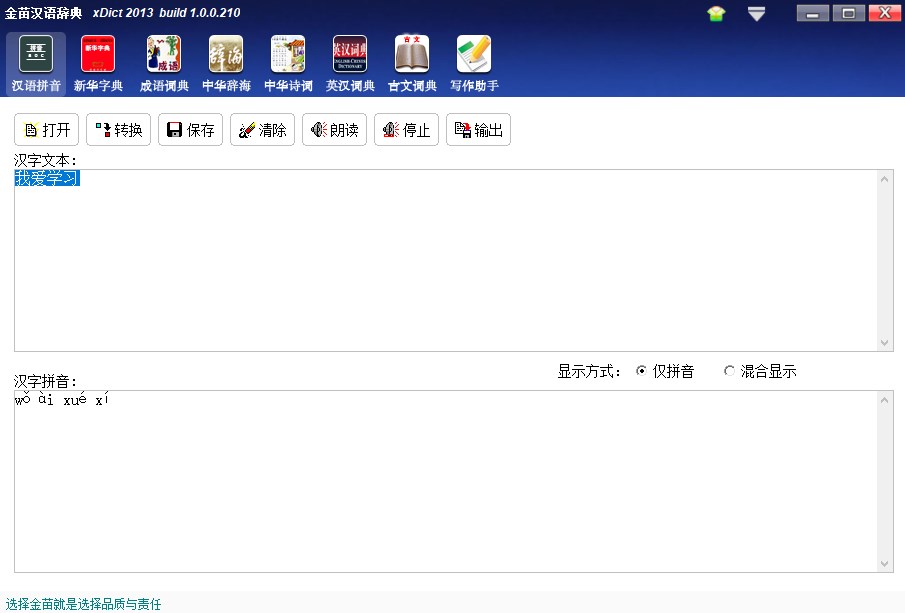Image resolution: width=905 pixels, height=613 pixels.
Task: Click the highlighted text 我爱学习
Action: pyautogui.click(x=47, y=178)
